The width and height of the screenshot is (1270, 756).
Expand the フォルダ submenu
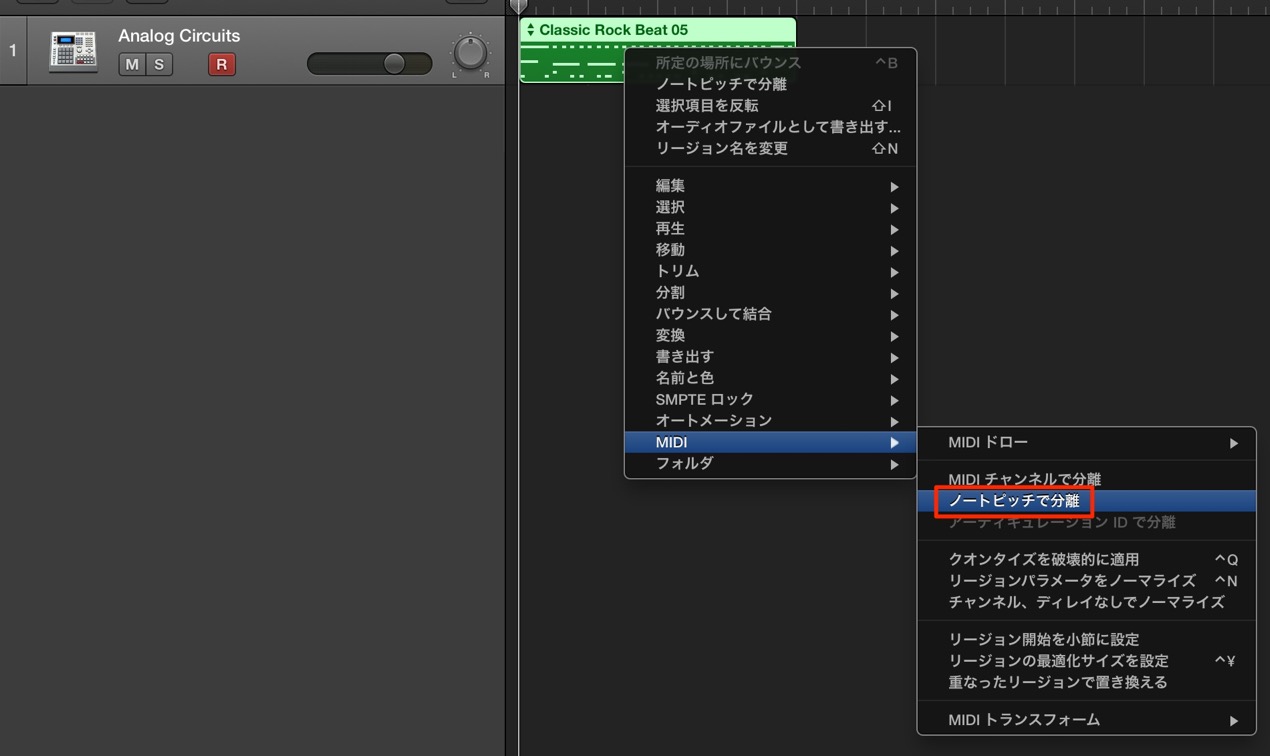770,464
